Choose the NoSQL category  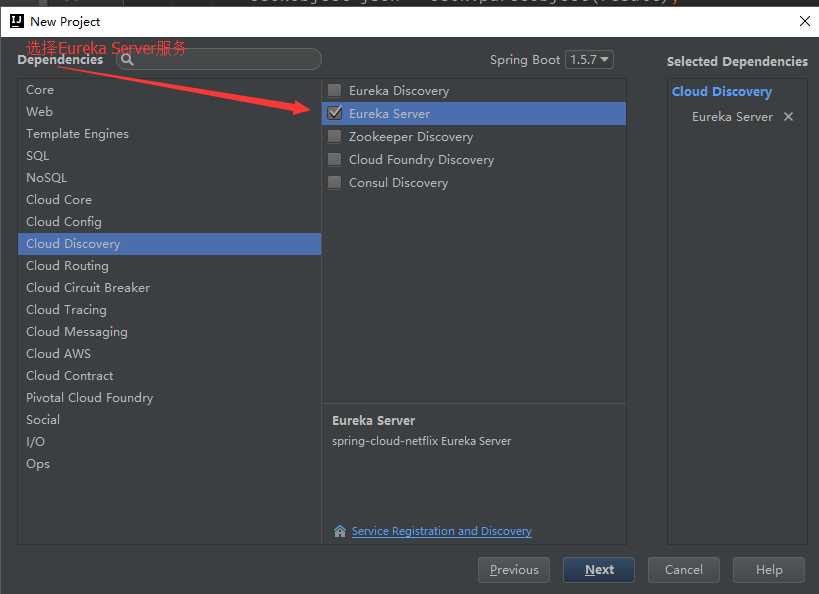(x=169, y=178)
